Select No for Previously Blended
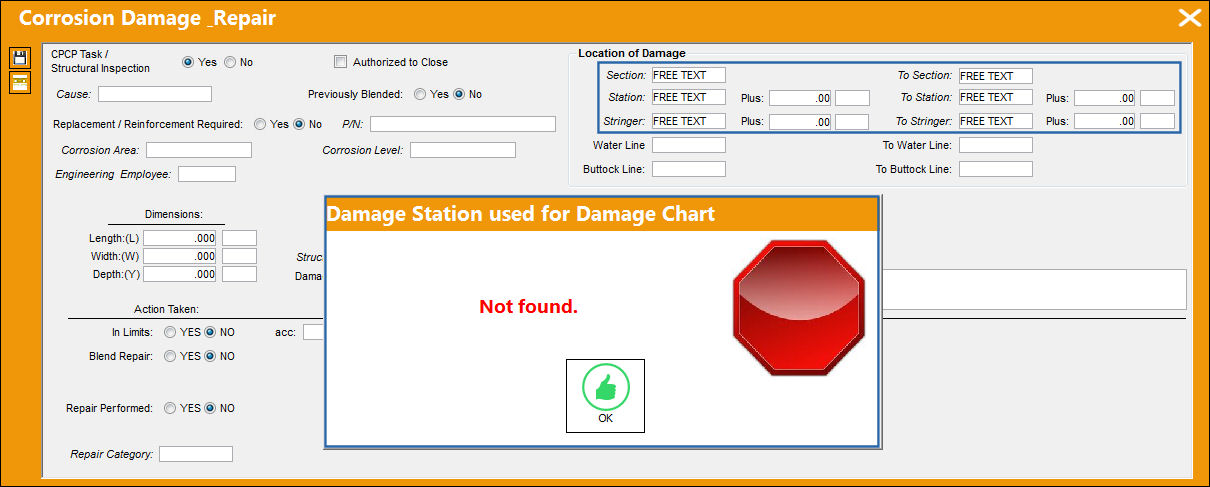The width and height of the screenshot is (1210, 487). pos(459,94)
